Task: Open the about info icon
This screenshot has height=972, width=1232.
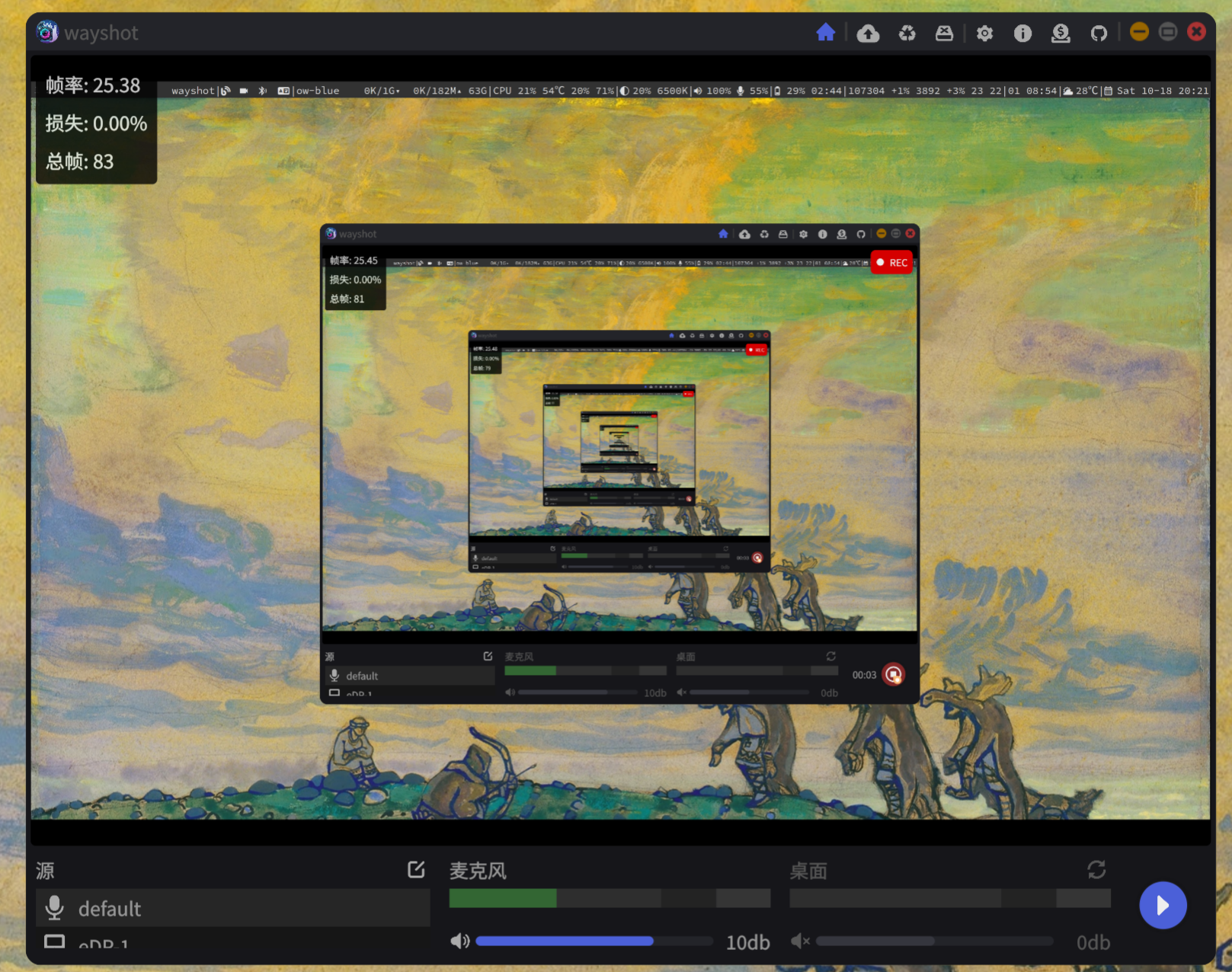Action: (1022, 33)
